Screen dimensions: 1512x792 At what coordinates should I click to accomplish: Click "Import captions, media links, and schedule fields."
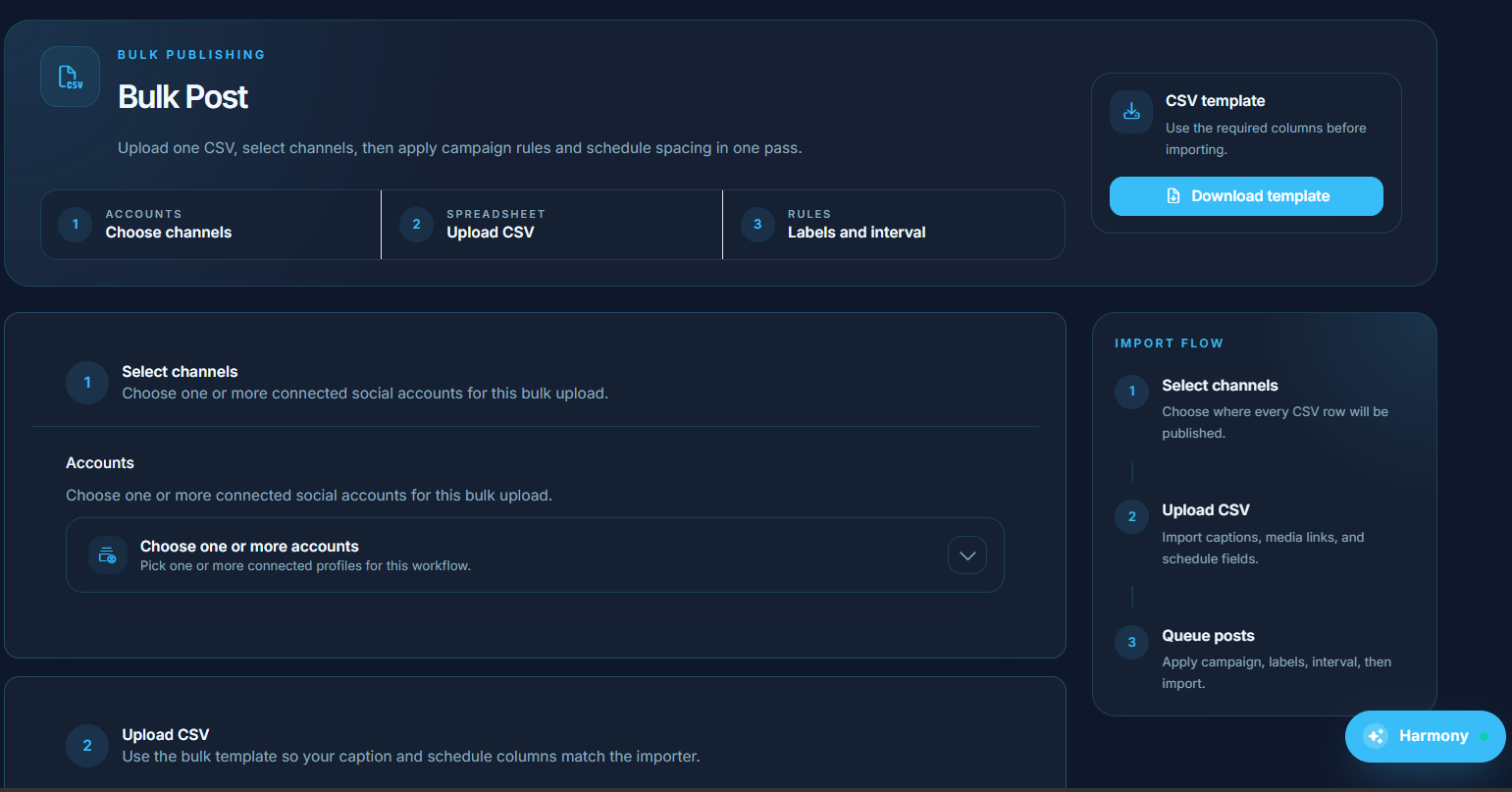pyautogui.click(x=1263, y=548)
